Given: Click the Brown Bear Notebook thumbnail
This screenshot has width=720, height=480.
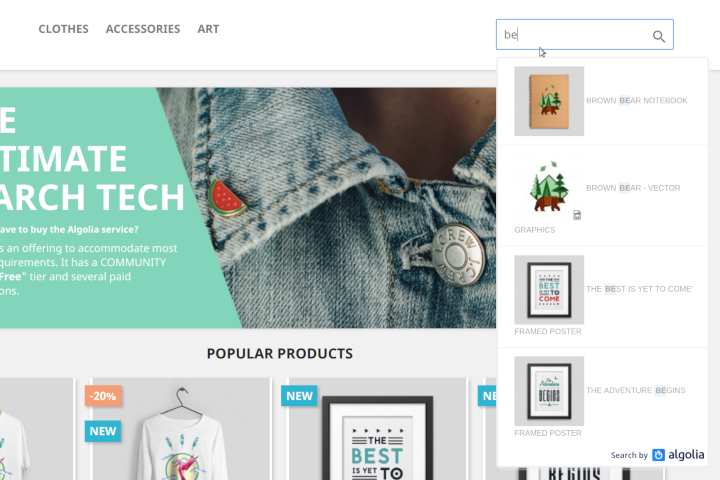Looking at the screenshot, I should pos(549,101).
